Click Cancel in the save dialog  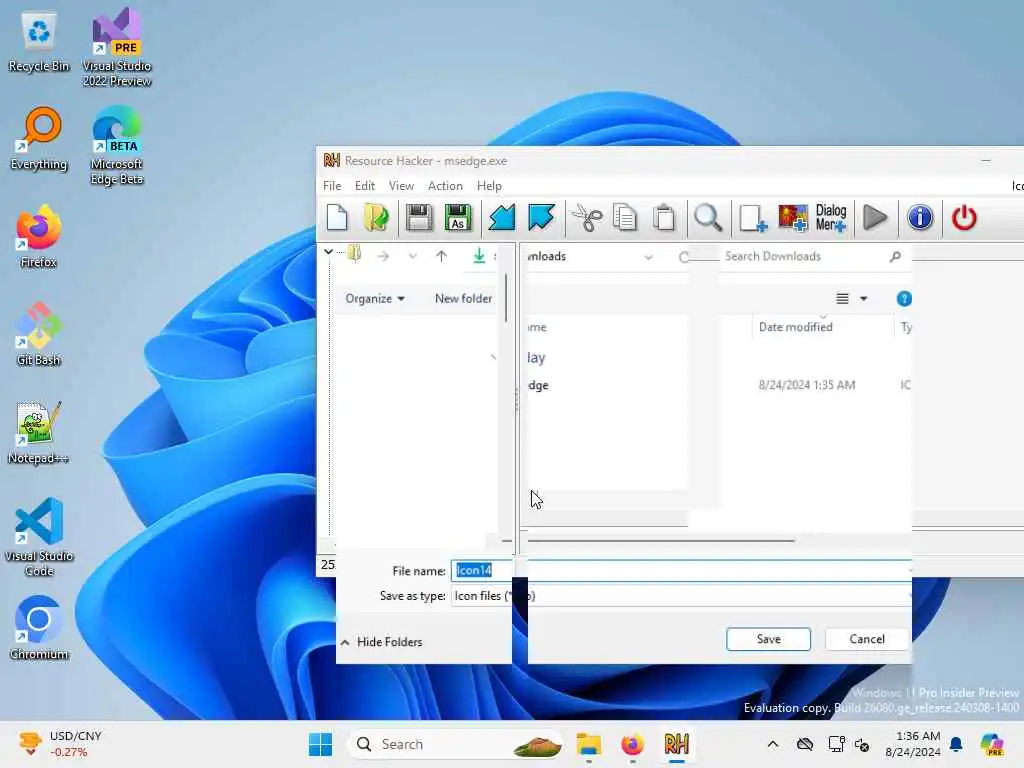click(867, 639)
